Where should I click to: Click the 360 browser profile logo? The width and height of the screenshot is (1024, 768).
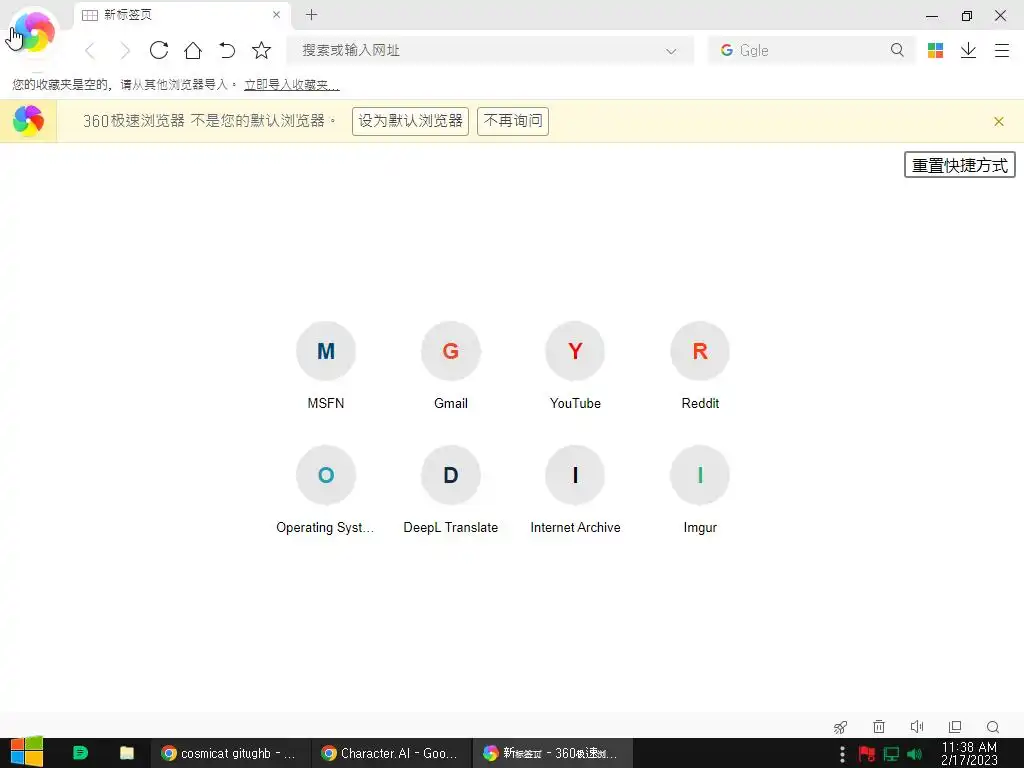coord(33,31)
